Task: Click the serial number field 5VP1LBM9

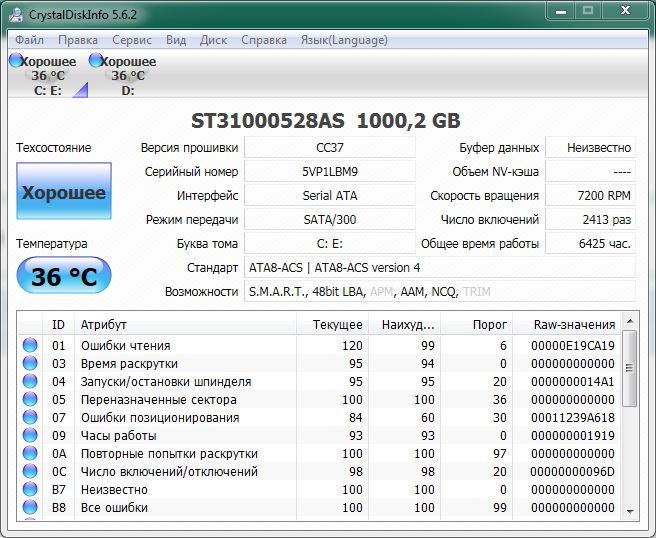Action: pyautogui.click(x=329, y=172)
